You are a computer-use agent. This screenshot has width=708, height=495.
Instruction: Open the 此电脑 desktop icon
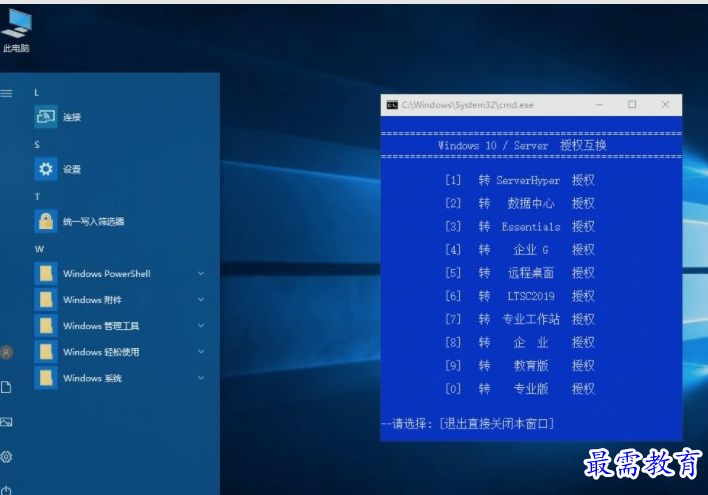pos(16,31)
